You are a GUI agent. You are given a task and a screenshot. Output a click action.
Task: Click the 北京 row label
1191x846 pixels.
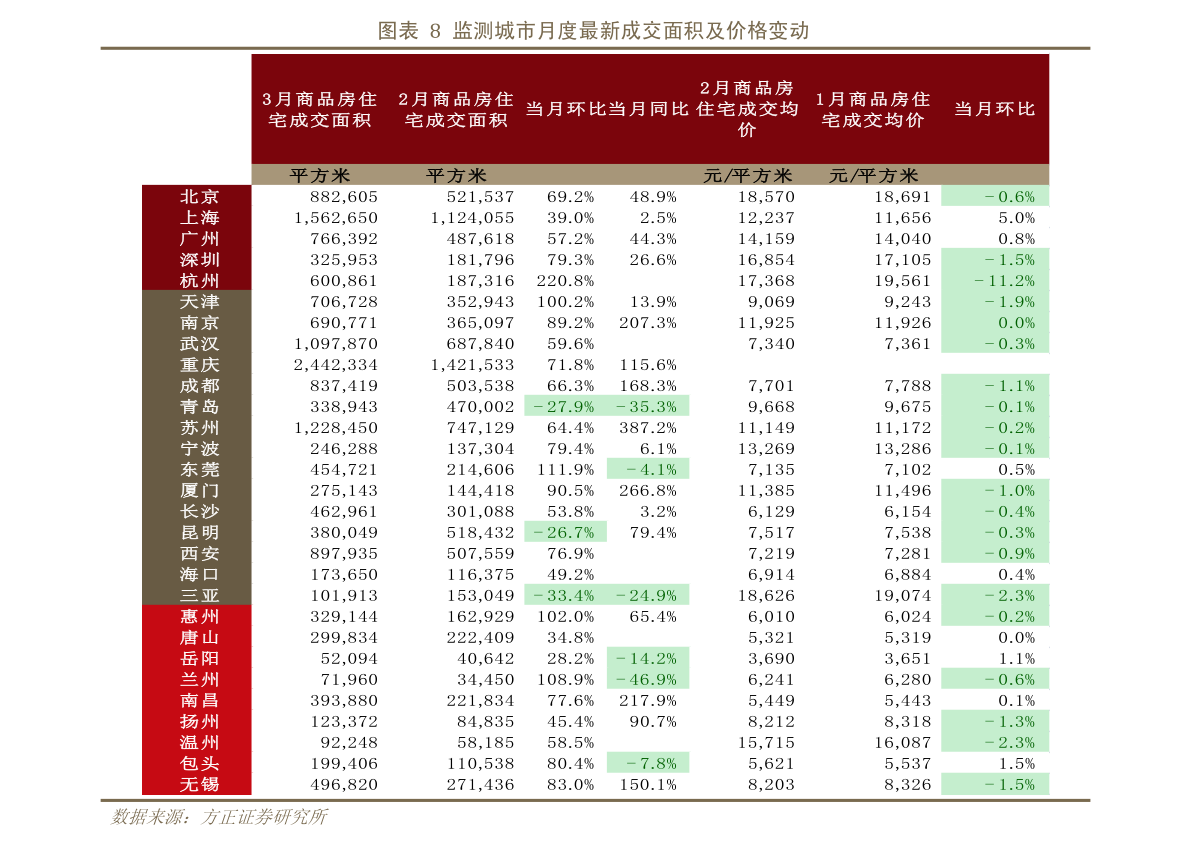pos(200,197)
